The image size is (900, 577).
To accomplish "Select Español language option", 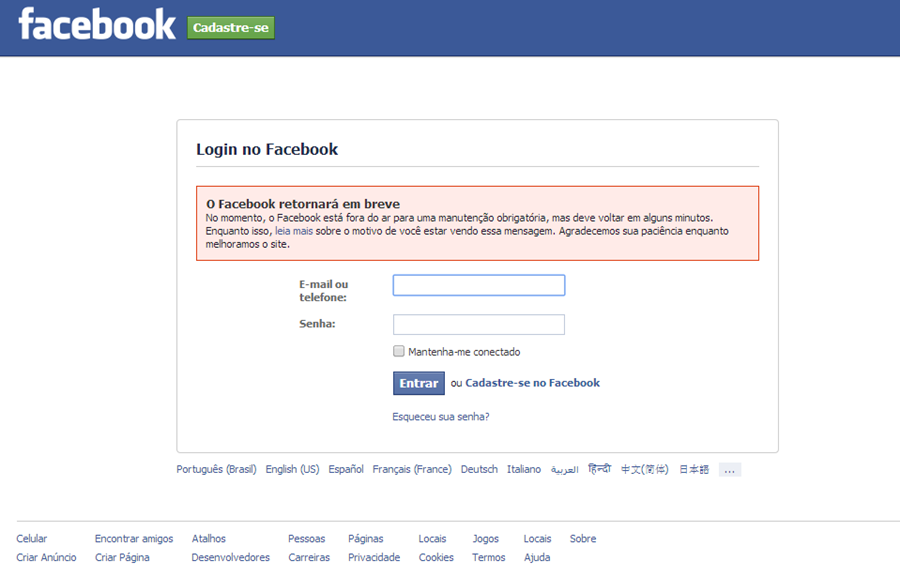I will point(346,469).
